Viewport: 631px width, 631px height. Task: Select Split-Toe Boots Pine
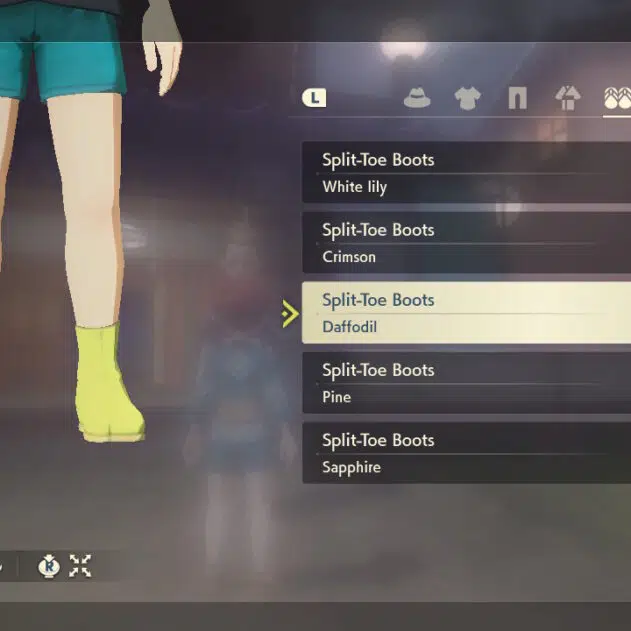[466, 383]
